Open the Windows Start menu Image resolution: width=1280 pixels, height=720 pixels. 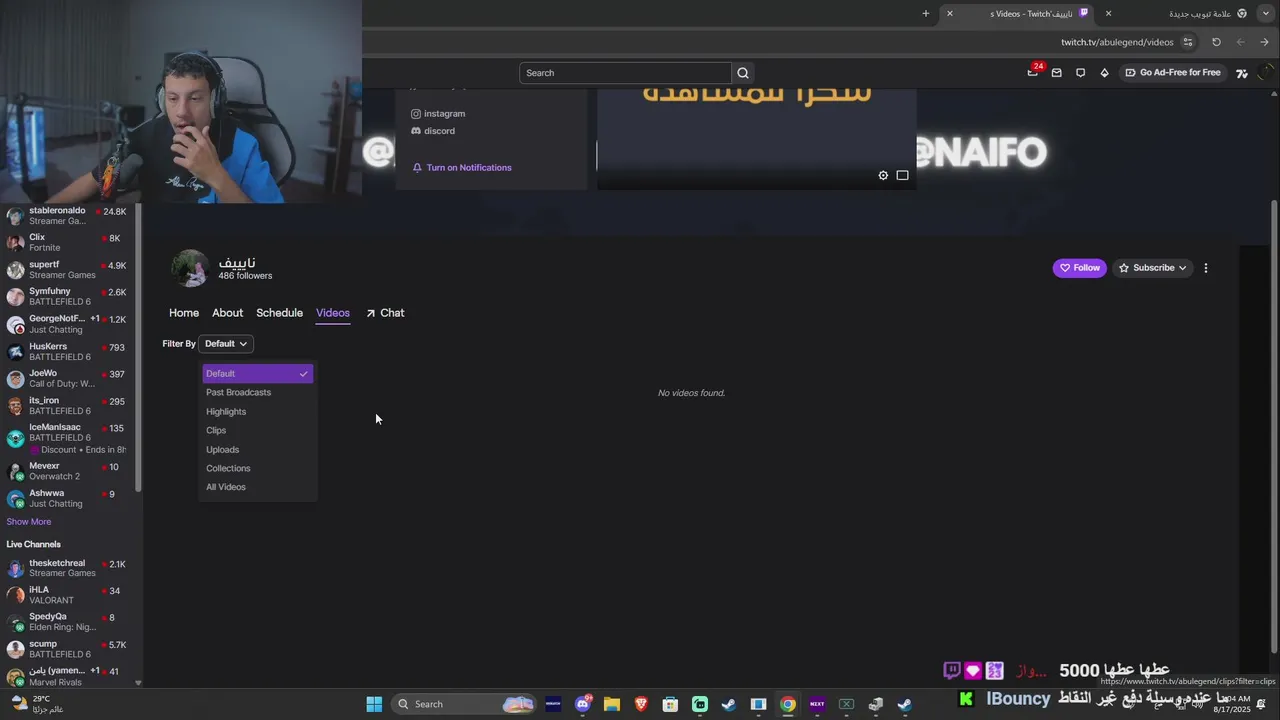point(374,704)
